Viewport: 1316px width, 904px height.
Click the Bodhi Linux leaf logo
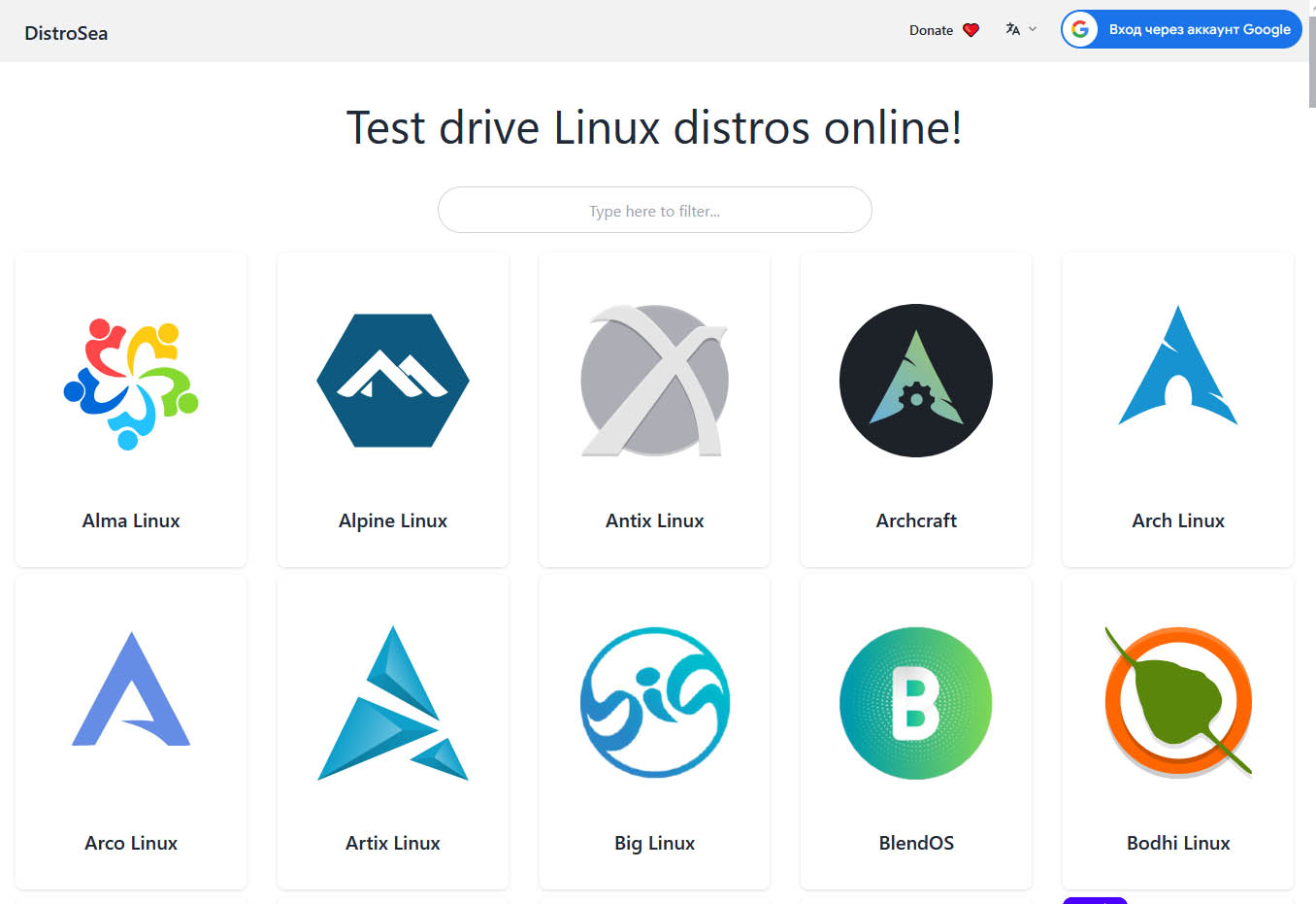tap(1178, 702)
